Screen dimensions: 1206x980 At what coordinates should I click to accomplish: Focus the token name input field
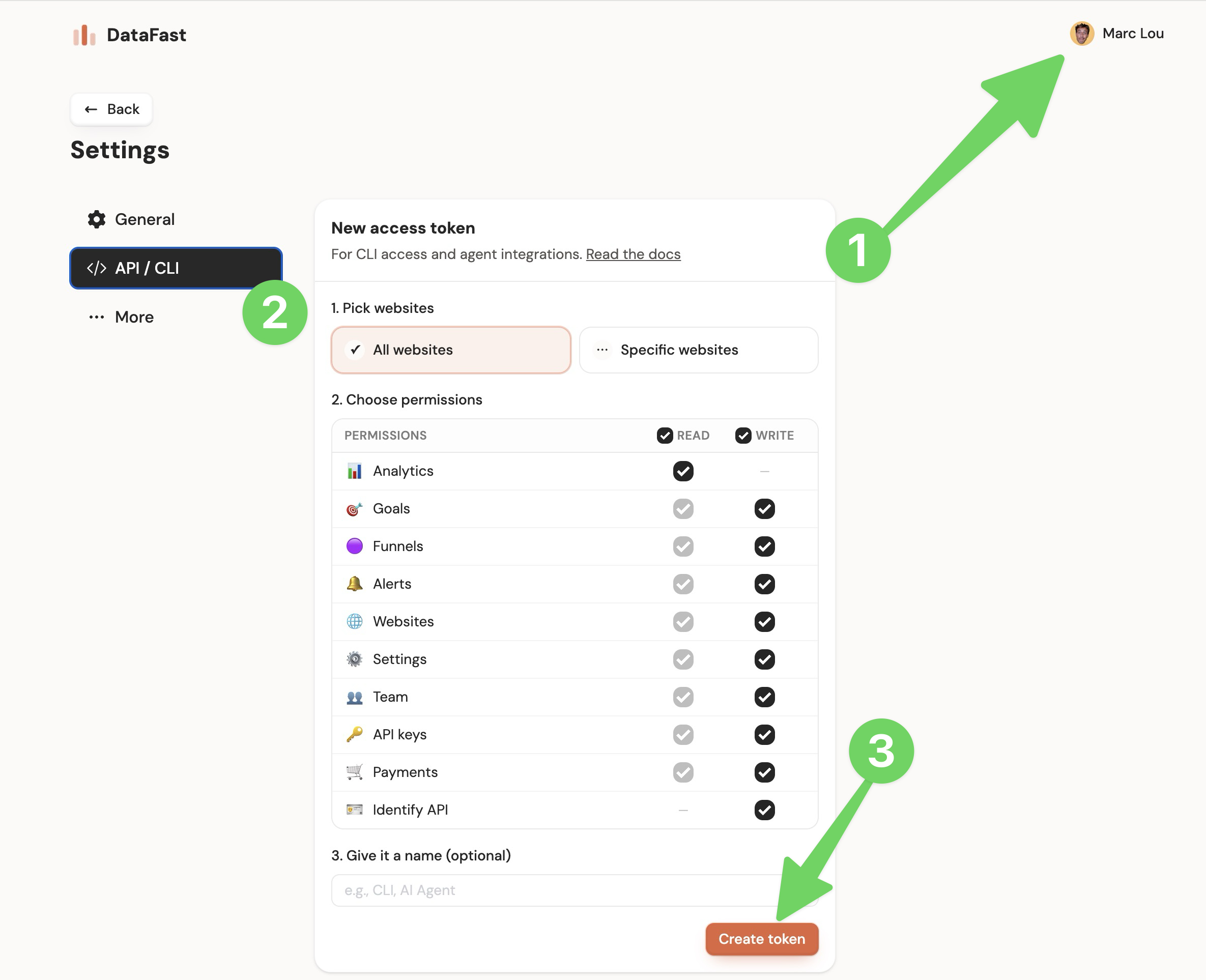click(x=575, y=890)
